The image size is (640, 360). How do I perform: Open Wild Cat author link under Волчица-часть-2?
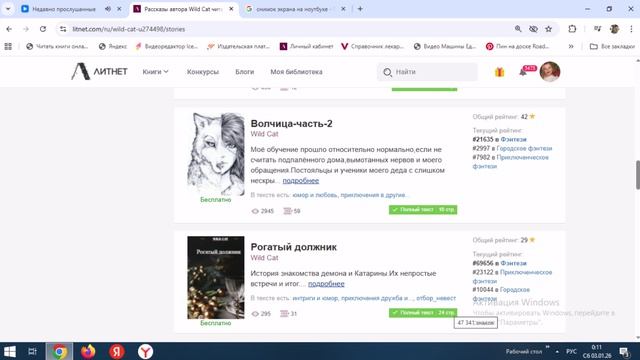pyautogui.click(x=264, y=134)
